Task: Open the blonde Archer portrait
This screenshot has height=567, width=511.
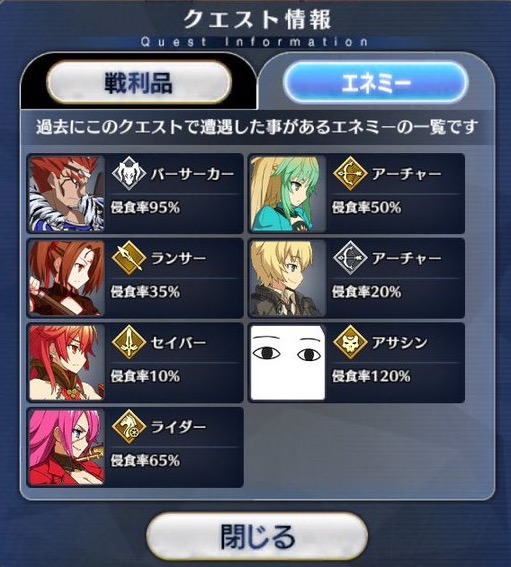Action: coord(288,278)
